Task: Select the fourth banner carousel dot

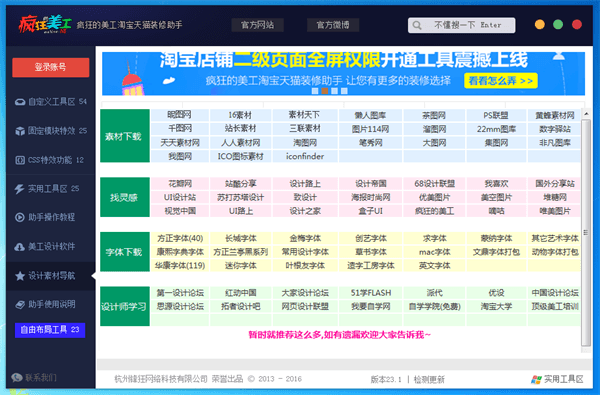Action: pos(344,91)
